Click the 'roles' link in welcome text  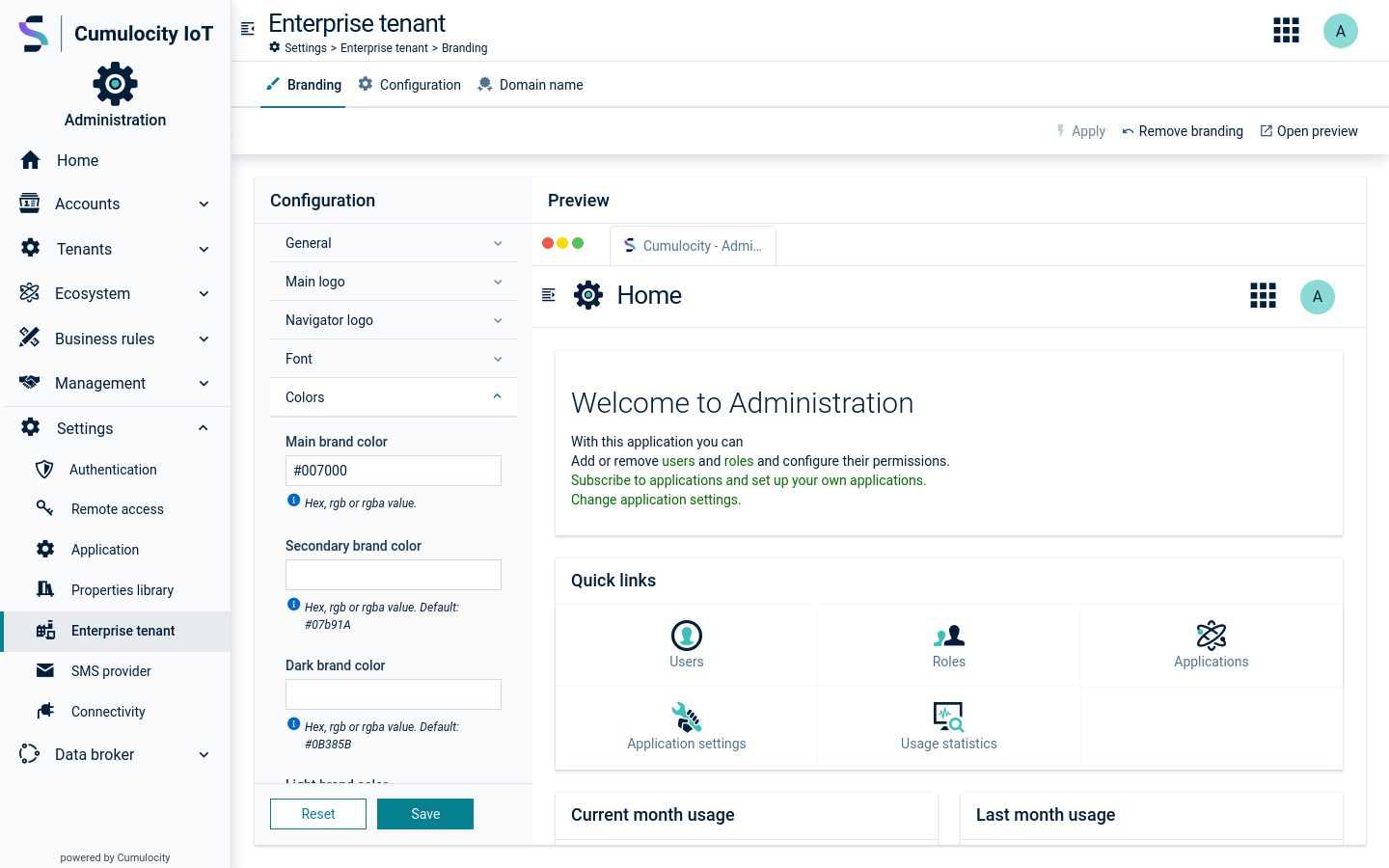pos(739,461)
